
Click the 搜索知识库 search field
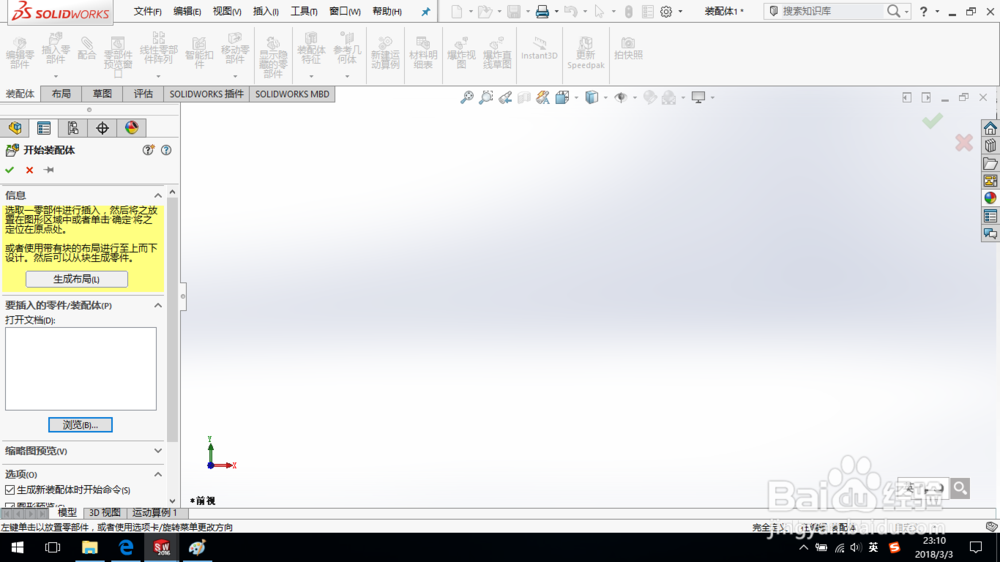830,11
